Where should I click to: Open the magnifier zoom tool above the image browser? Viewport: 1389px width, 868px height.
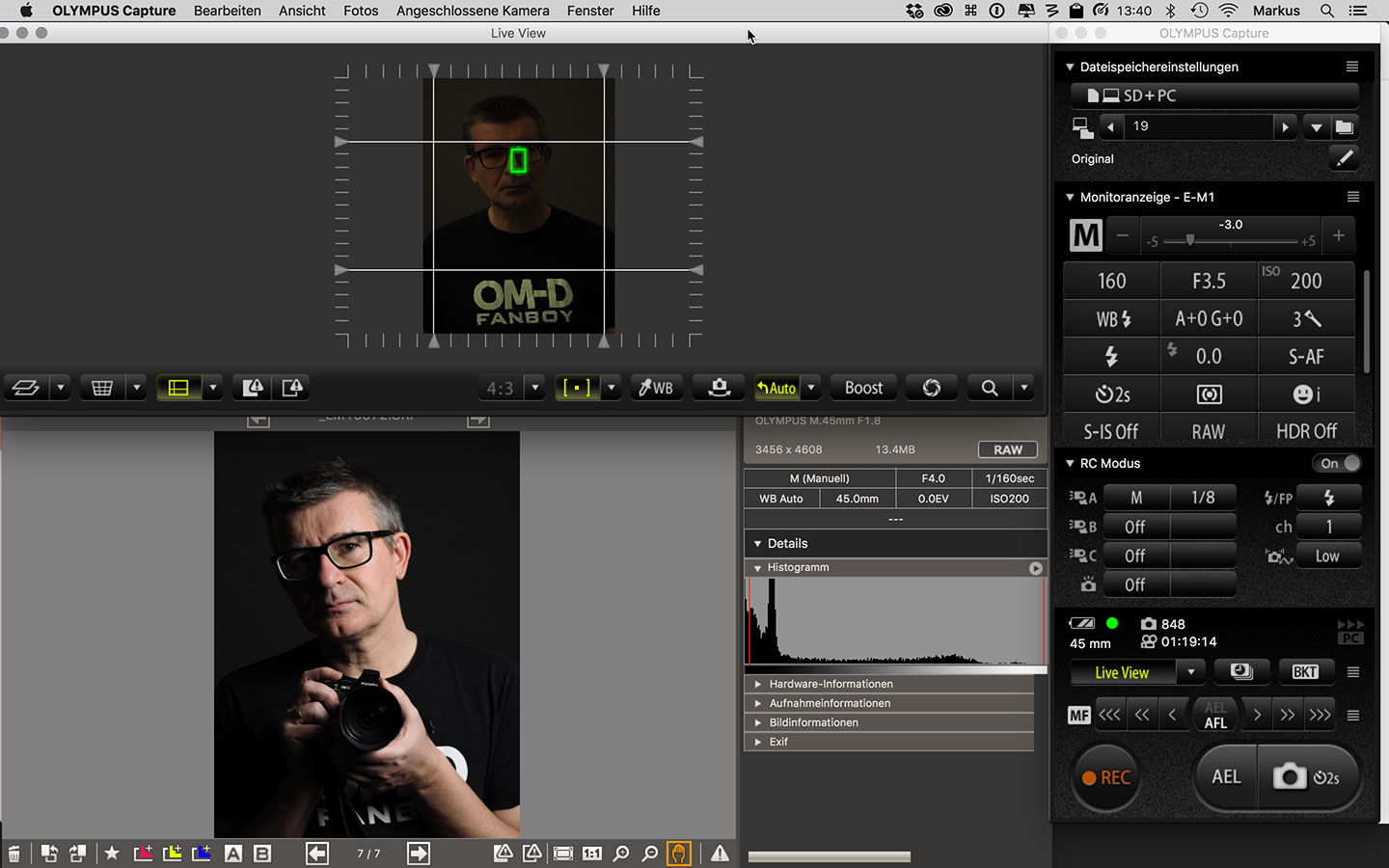tap(989, 387)
